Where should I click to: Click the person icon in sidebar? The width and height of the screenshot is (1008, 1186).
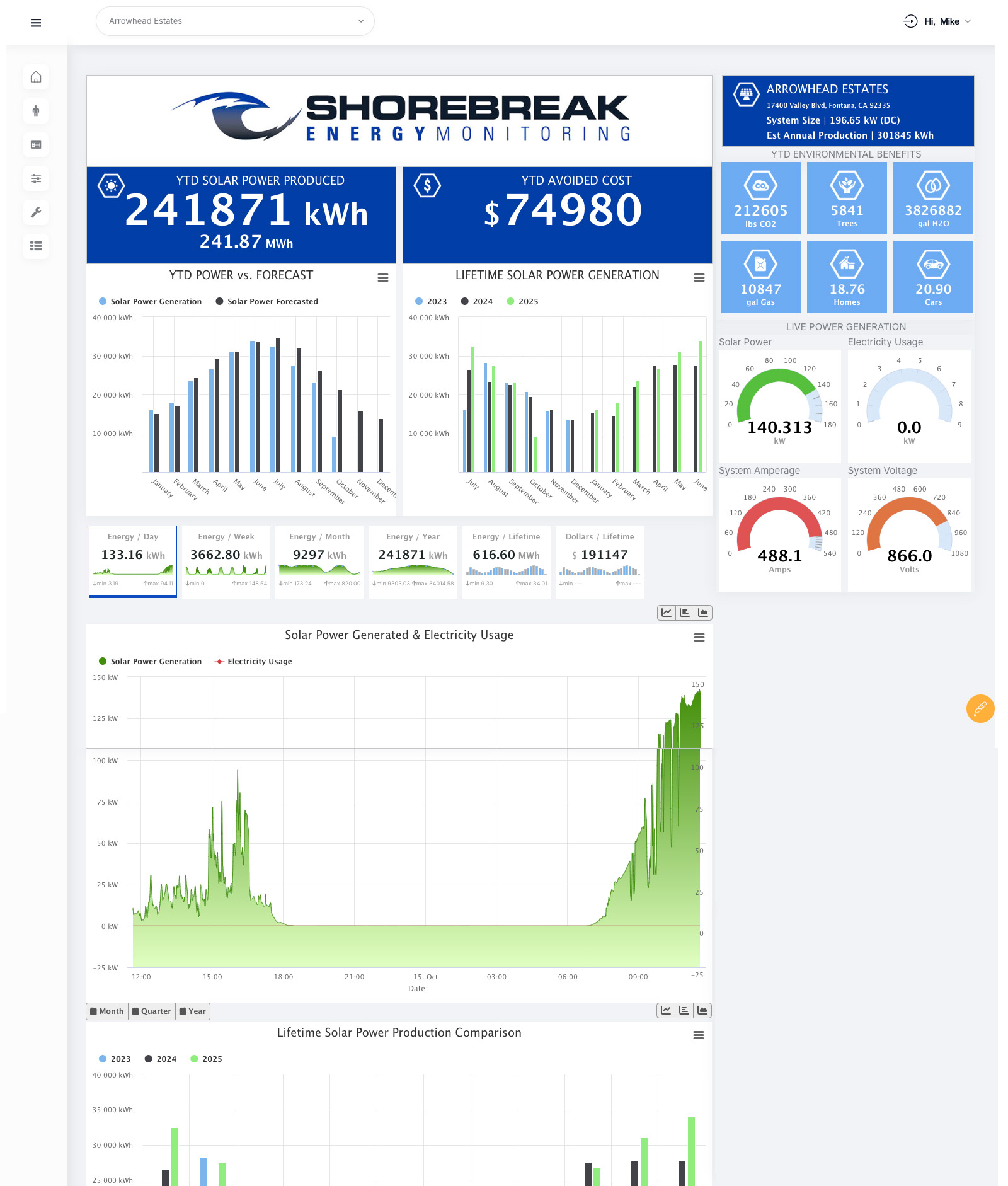point(36,111)
